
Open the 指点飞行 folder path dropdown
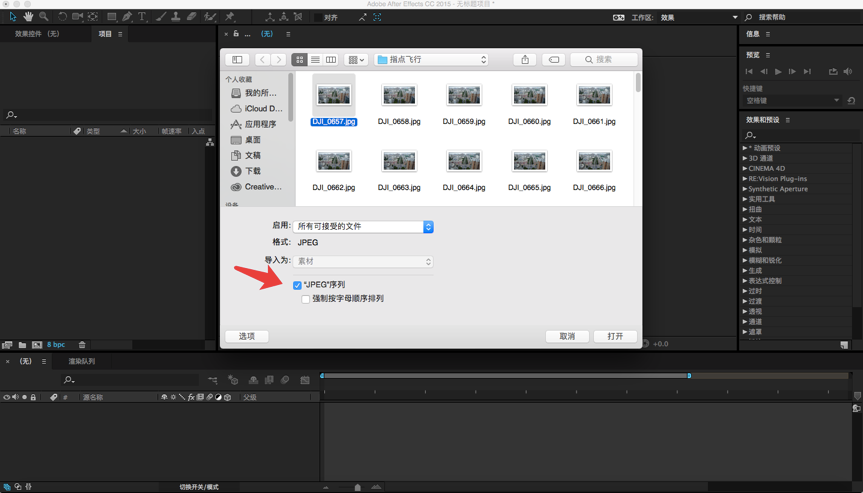click(431, 60)
